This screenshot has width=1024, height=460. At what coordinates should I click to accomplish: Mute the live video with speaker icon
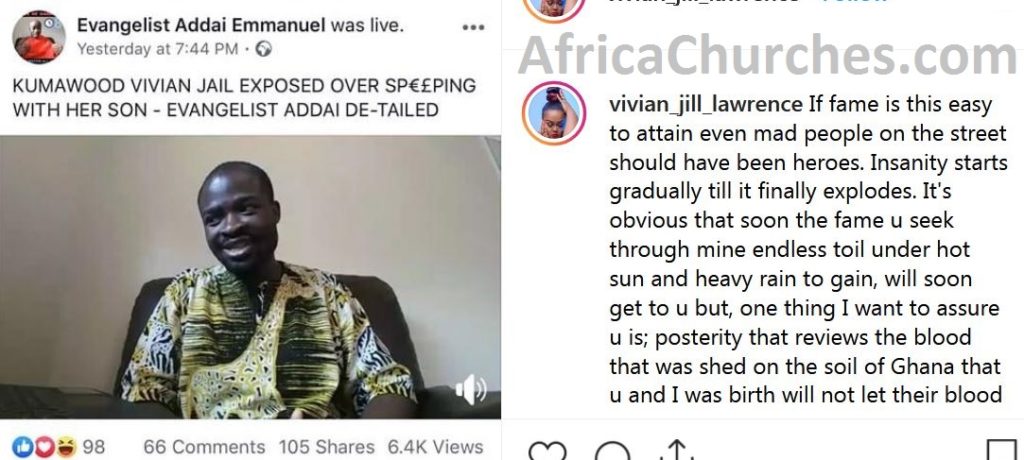(470, 390)
